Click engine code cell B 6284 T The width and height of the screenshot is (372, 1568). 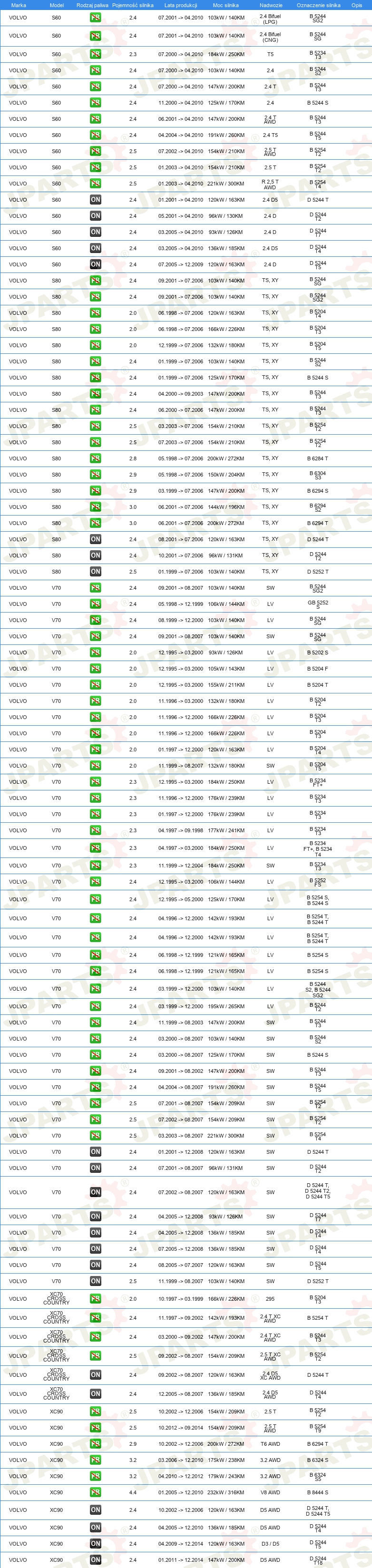(318, 458)
